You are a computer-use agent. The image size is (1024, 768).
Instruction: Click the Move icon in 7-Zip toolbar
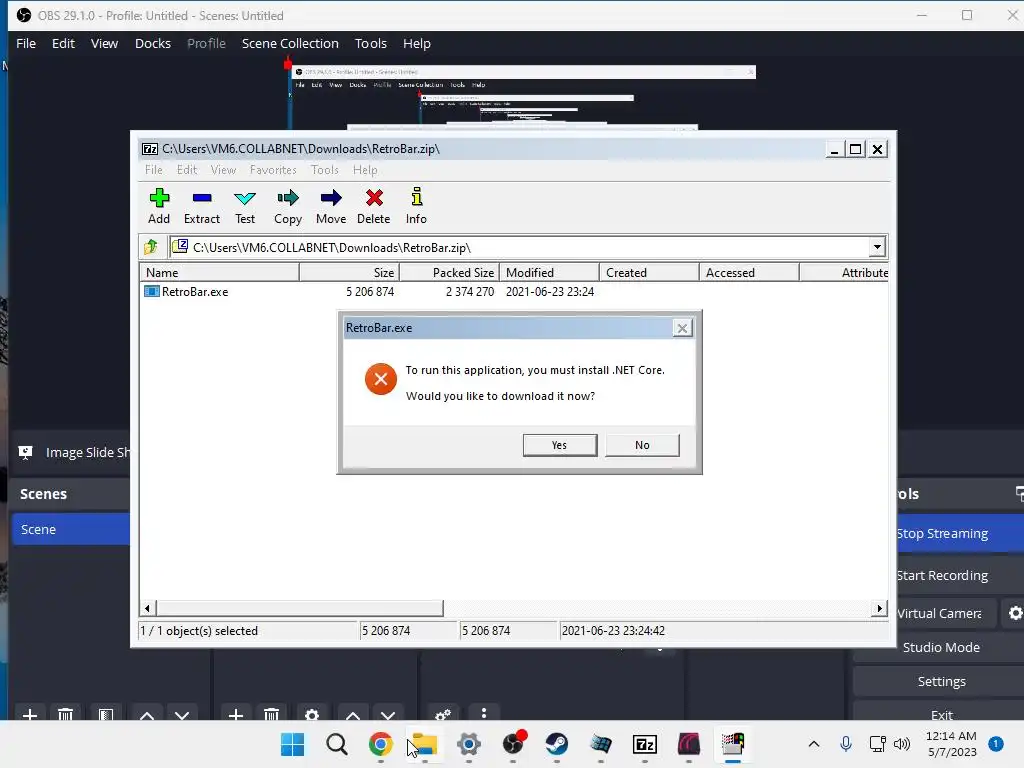click(330, 198)
